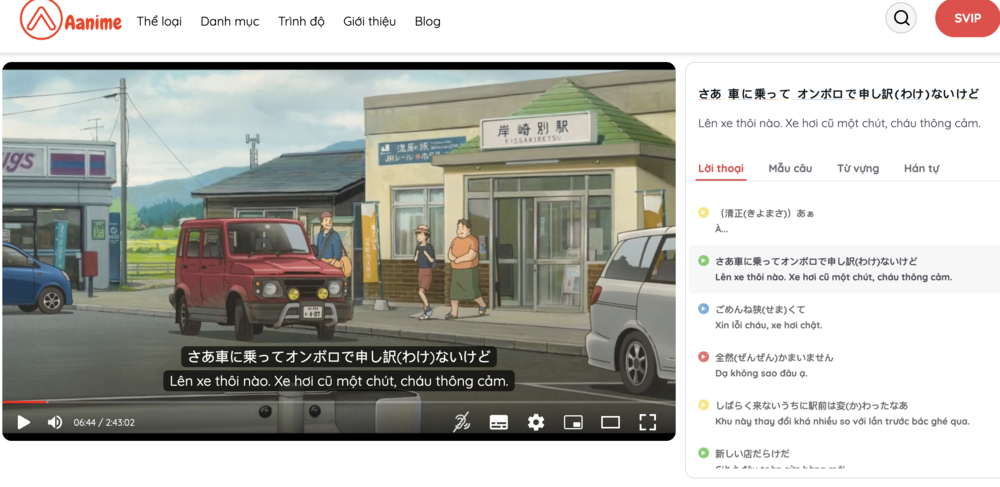Open the Trình độ menu
This screenshot has width=1000, height=487.
(x=301, y=21)
